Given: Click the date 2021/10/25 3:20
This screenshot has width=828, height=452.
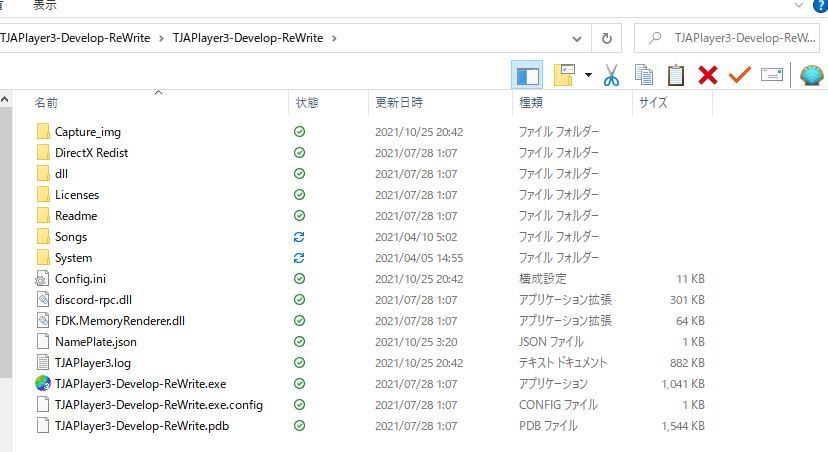Looking at the screenshot, I should [416, 342].
